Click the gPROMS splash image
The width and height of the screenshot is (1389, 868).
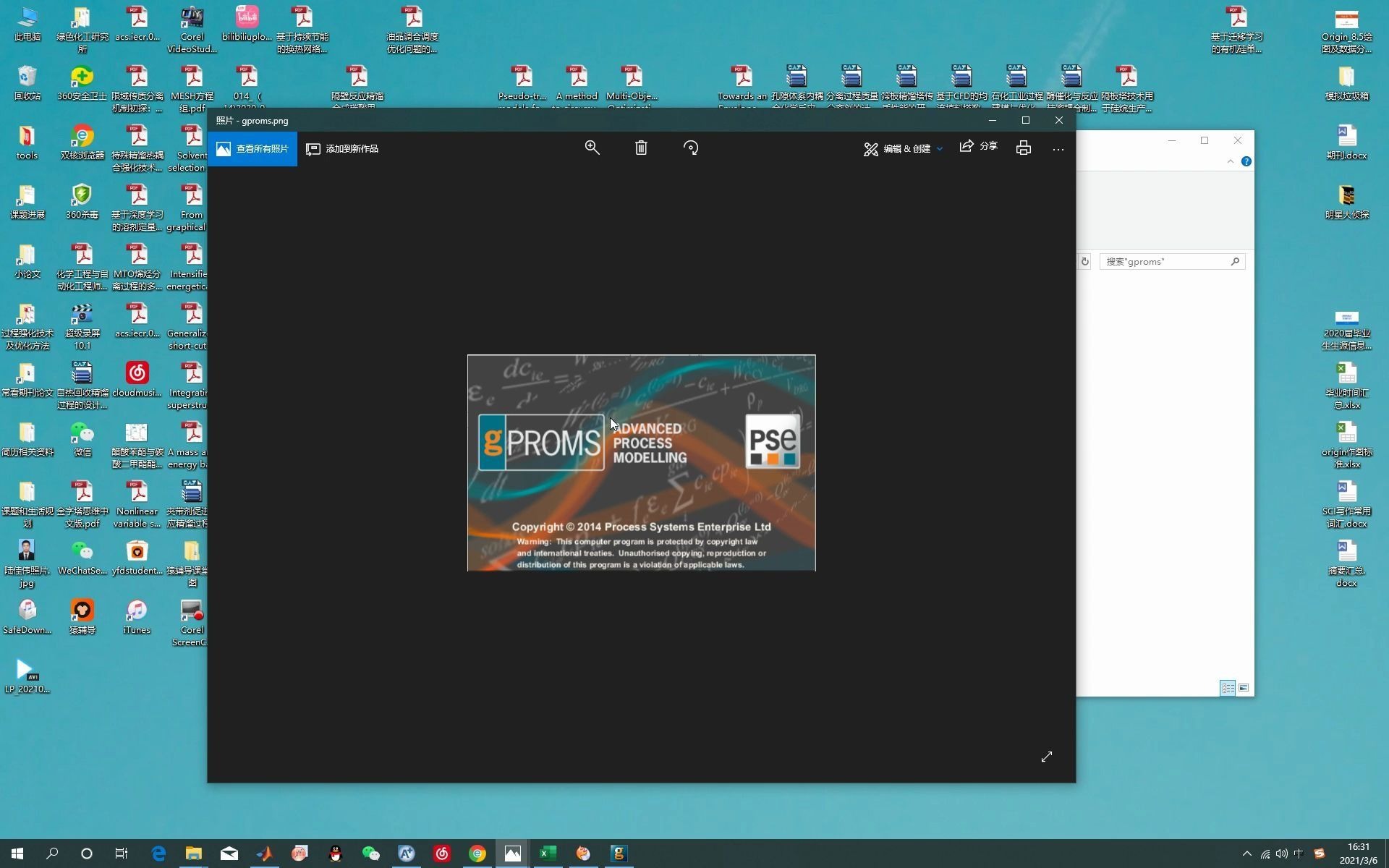click(x=641, y=463)
